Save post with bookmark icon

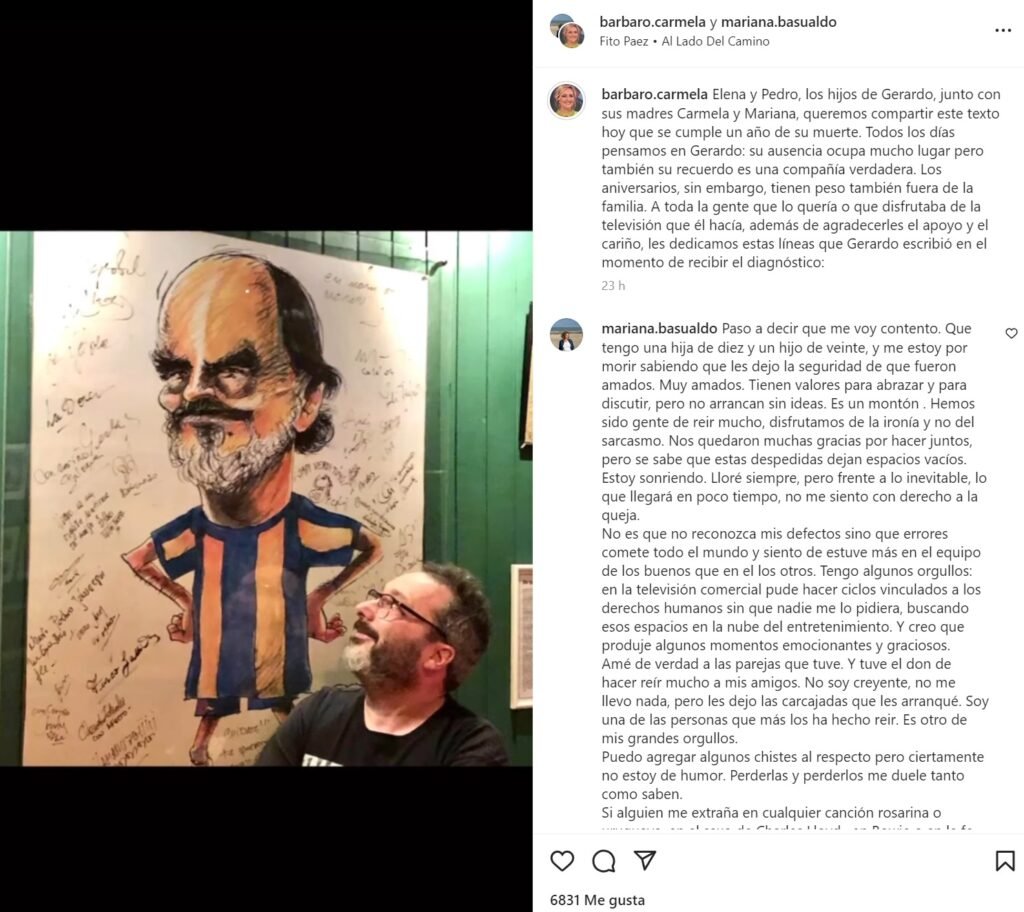pos(1004,860)
